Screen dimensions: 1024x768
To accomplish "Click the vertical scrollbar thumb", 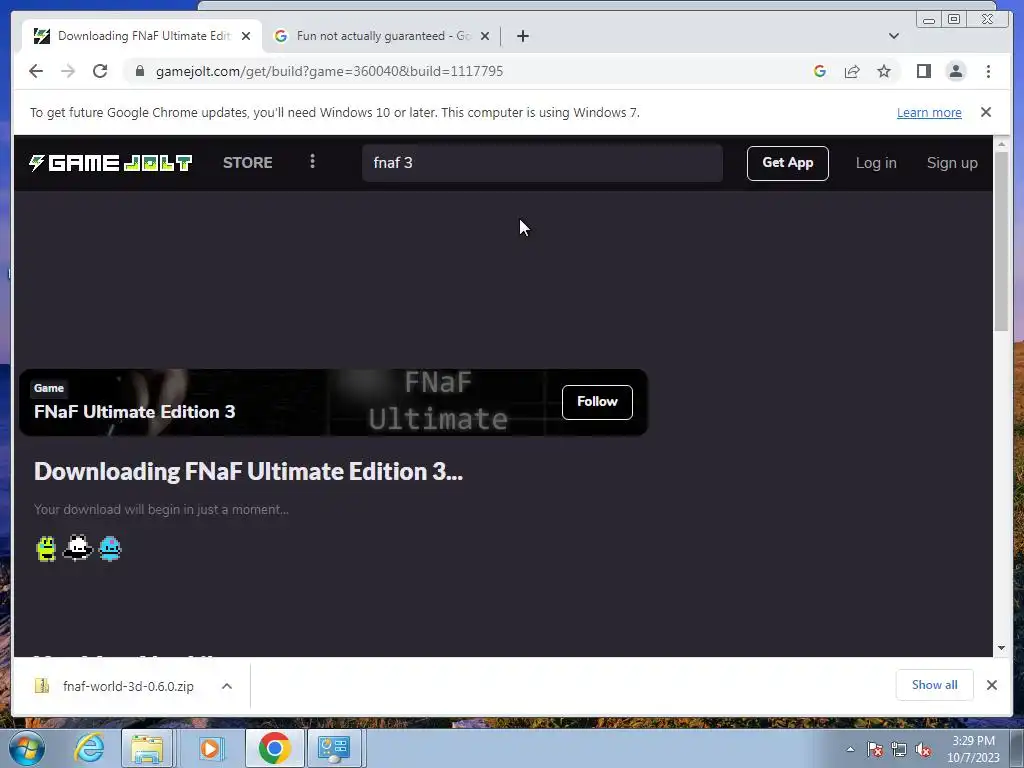I will tap(1001, 242).
